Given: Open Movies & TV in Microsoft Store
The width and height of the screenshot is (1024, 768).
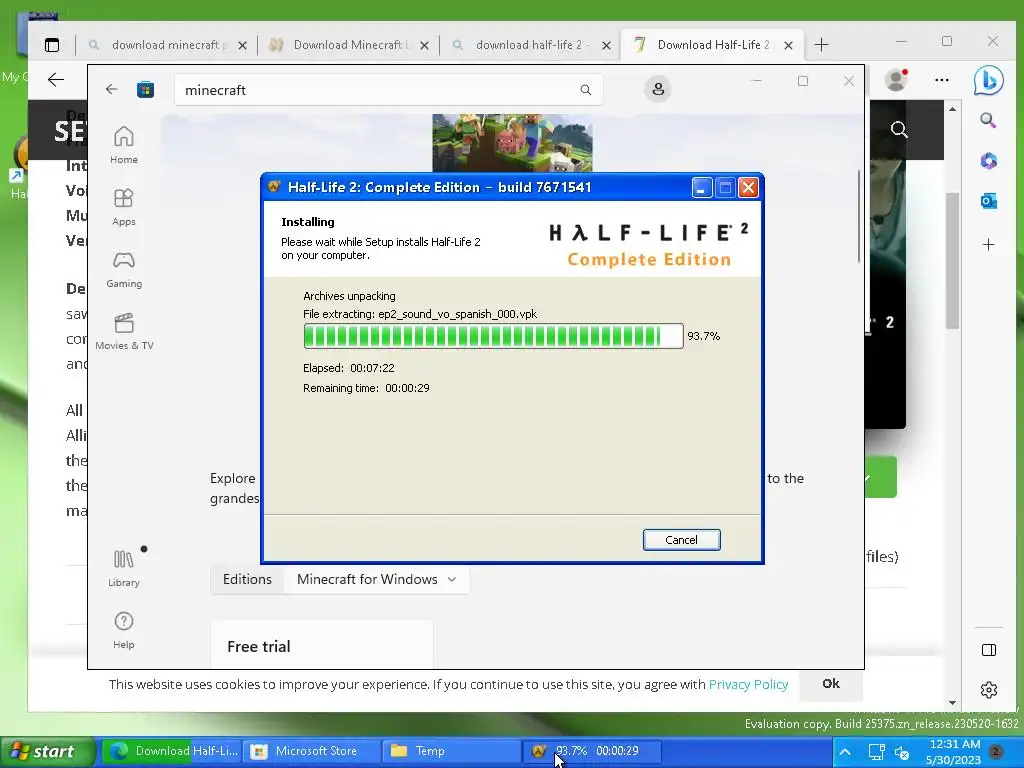Looking at the screenshot, I should (123, 331).
